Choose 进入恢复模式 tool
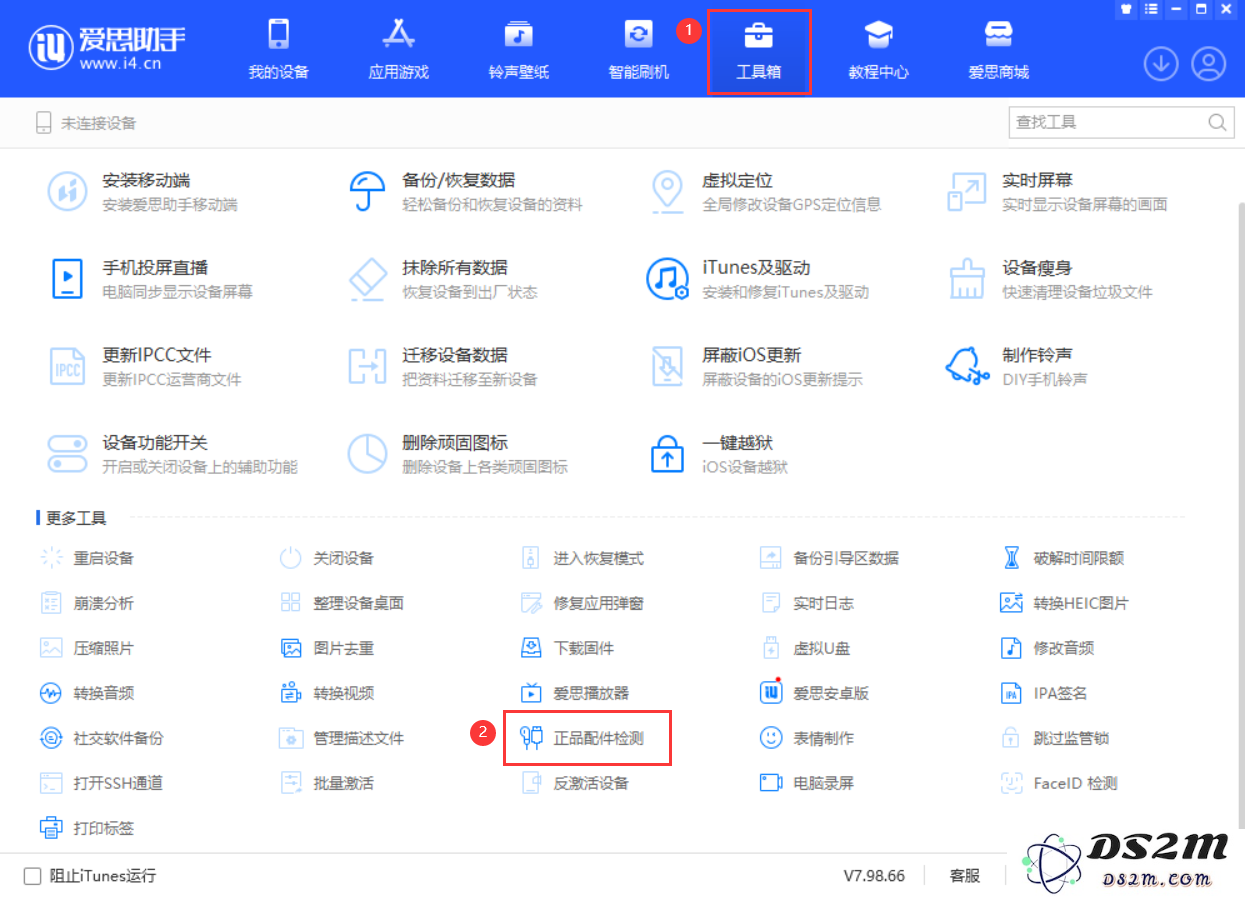Viewport: 1245px width, 897px height. [x=584, y=558]
